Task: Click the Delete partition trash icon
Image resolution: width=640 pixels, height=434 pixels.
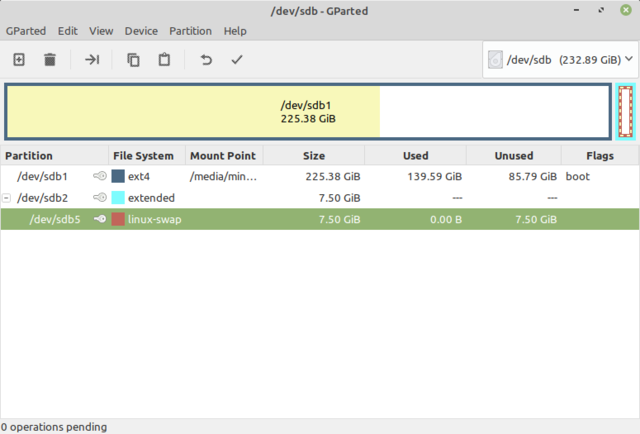Action: 50,60
